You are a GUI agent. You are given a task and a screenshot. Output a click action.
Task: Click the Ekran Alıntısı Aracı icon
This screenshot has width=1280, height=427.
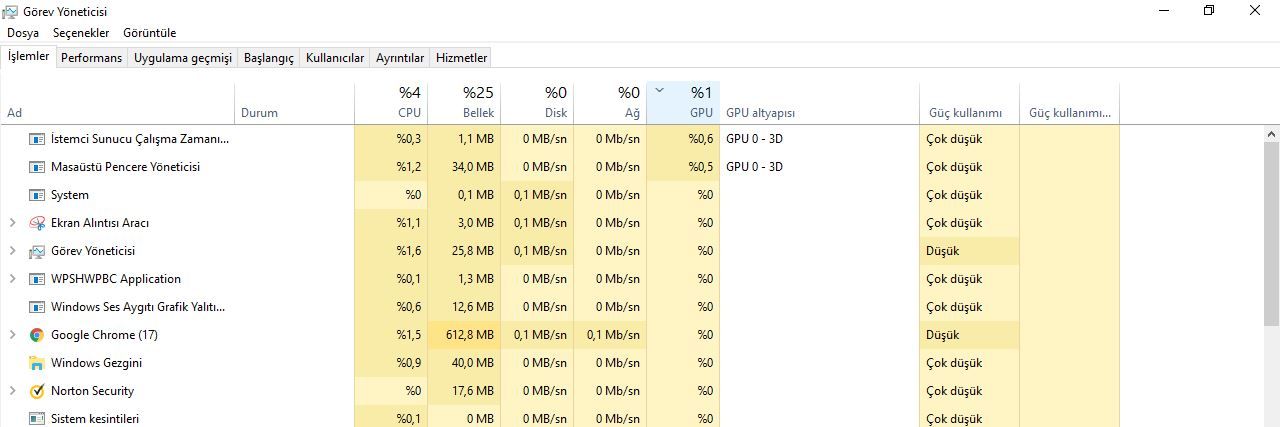point(37,223)
